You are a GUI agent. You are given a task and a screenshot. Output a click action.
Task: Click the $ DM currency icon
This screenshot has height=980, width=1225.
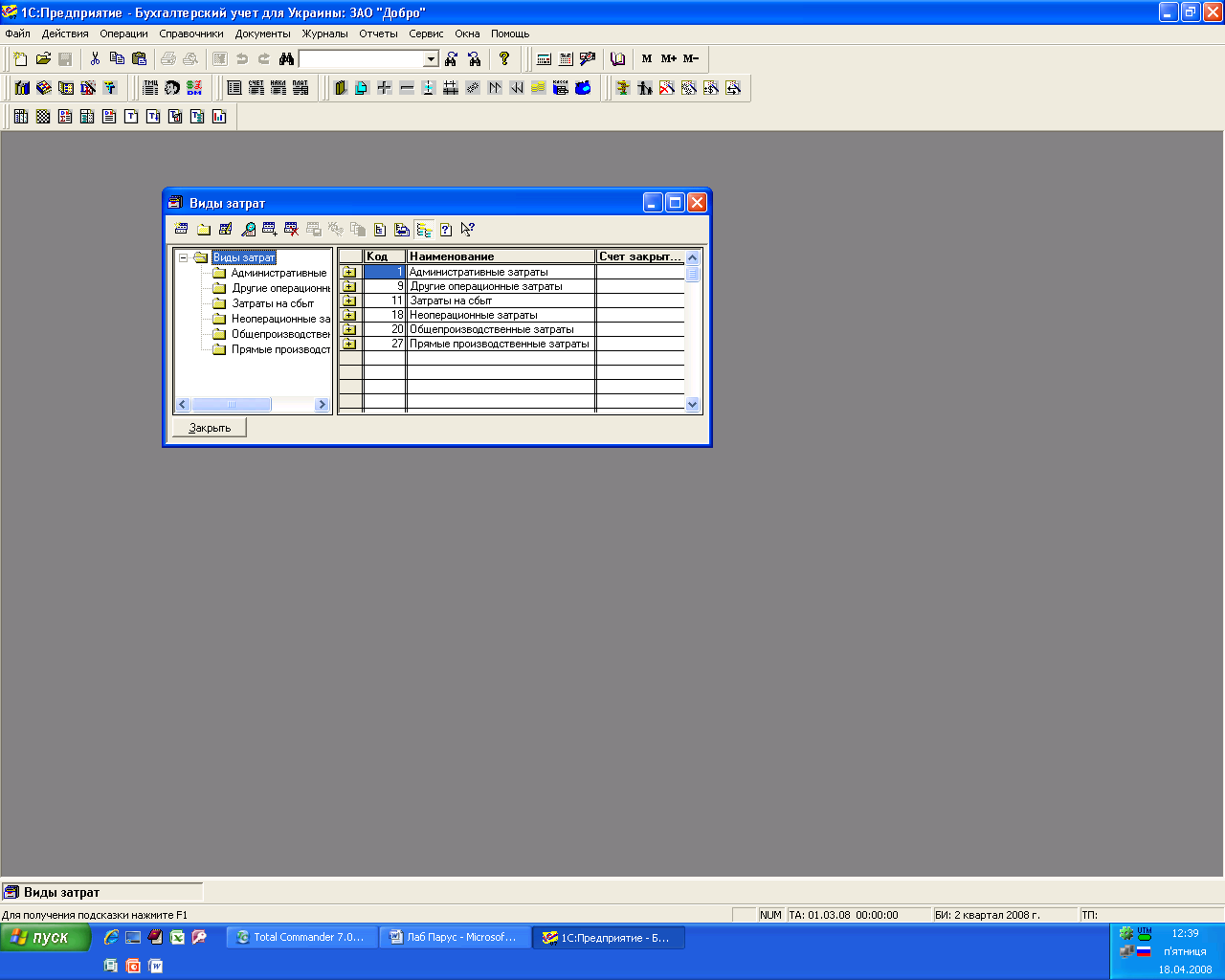(194, 88)
